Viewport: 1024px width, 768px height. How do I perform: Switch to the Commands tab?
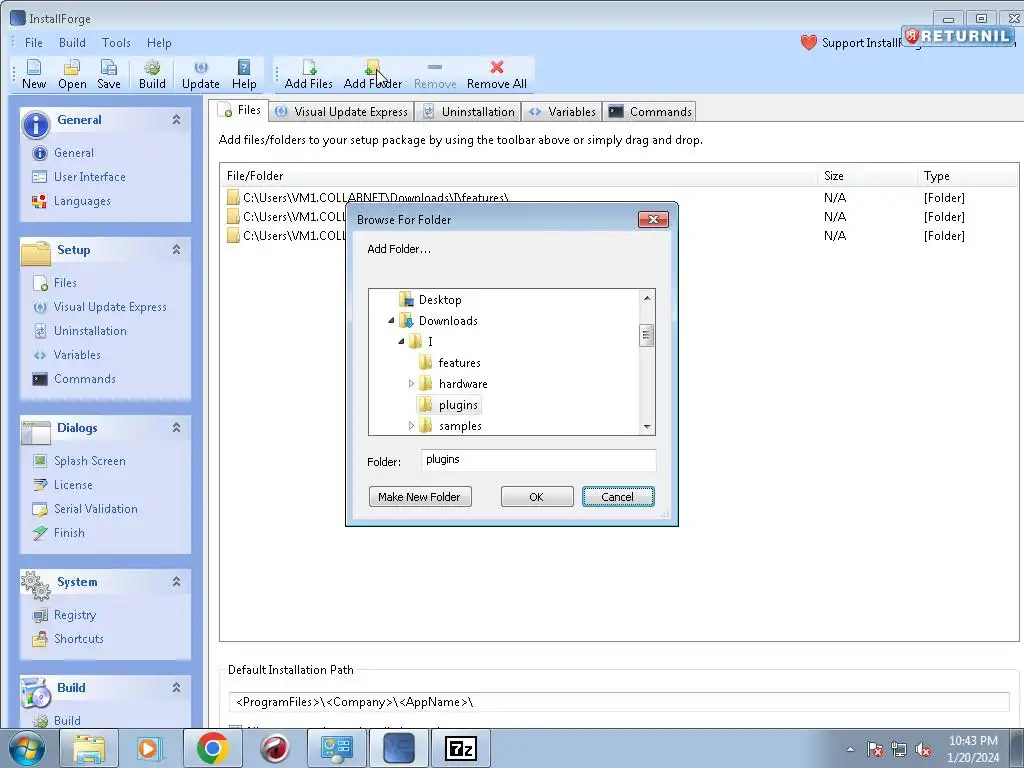pyautogui.click(x=650, y=112)
